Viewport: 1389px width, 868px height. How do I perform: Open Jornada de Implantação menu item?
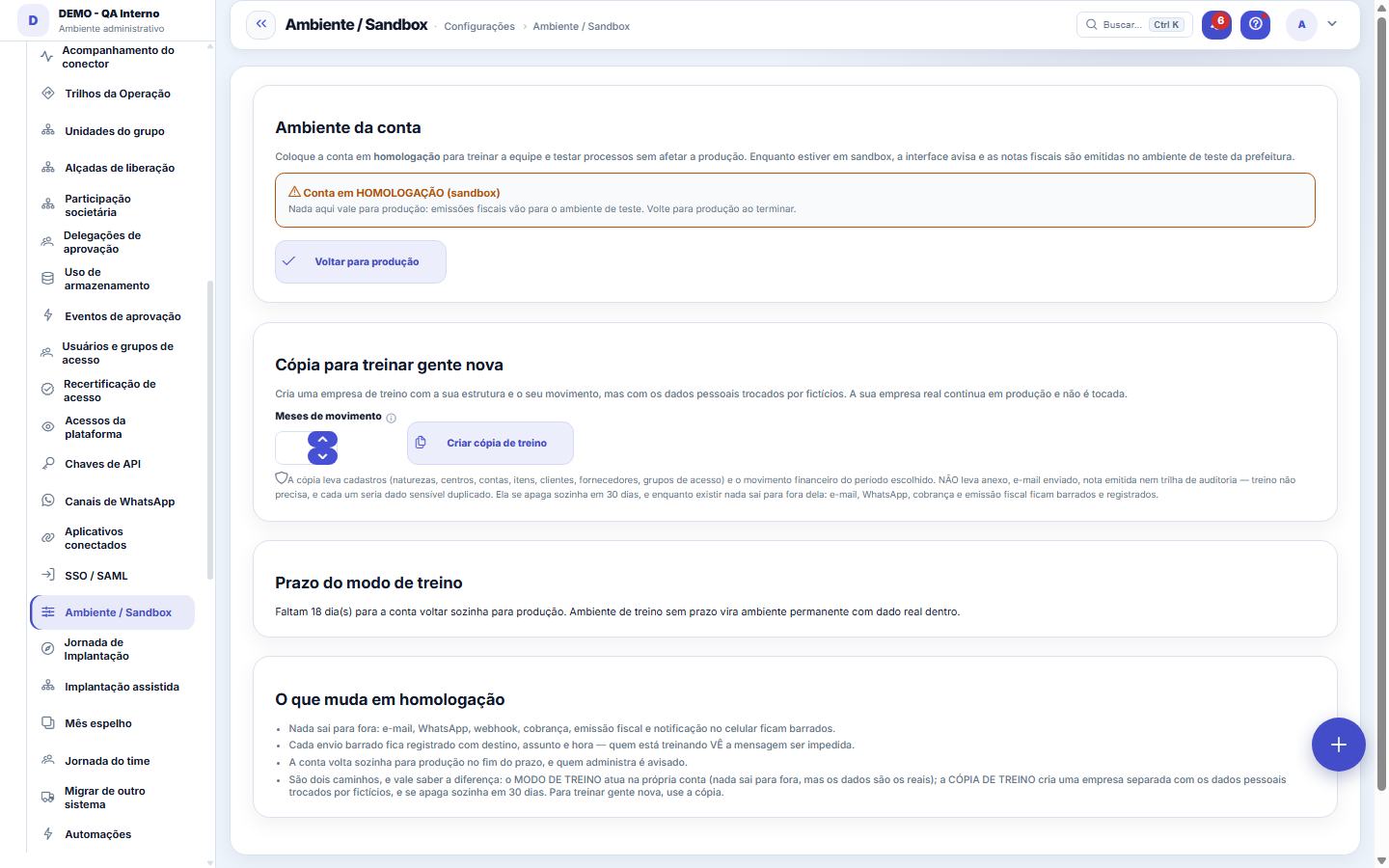114,649
